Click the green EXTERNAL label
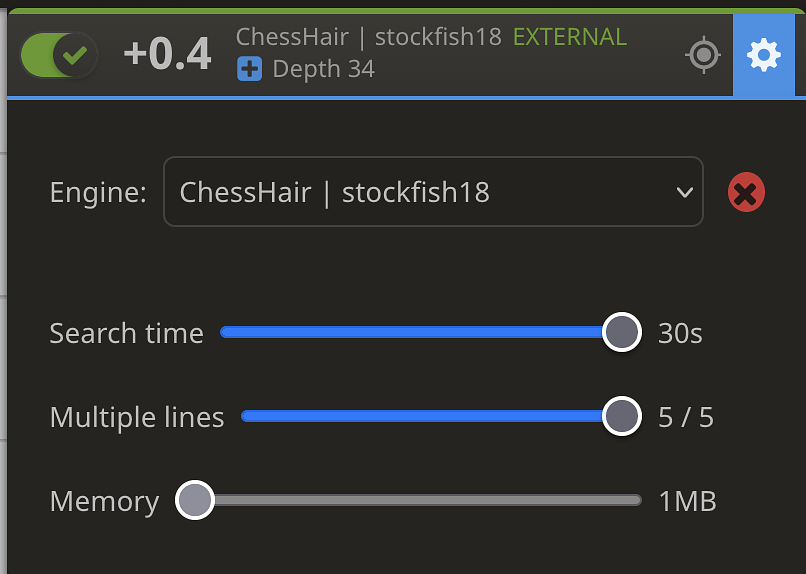 click(x=570, y=38)
